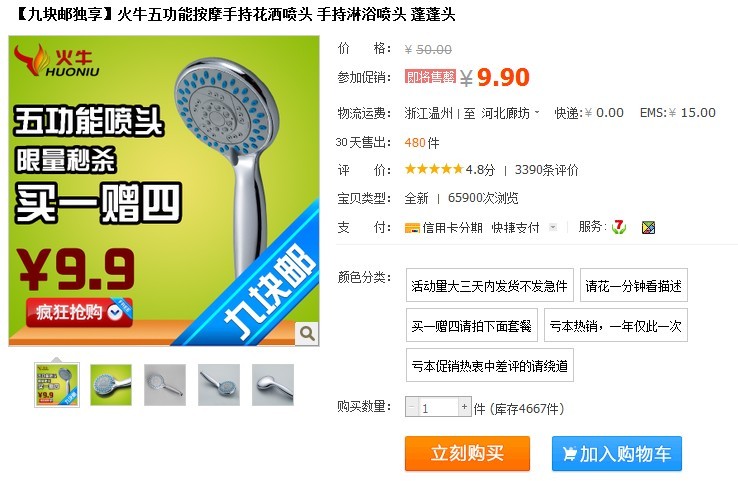Click the magnifier zoom icon on product image
The image size is (738, 481).
click(307, 334)
